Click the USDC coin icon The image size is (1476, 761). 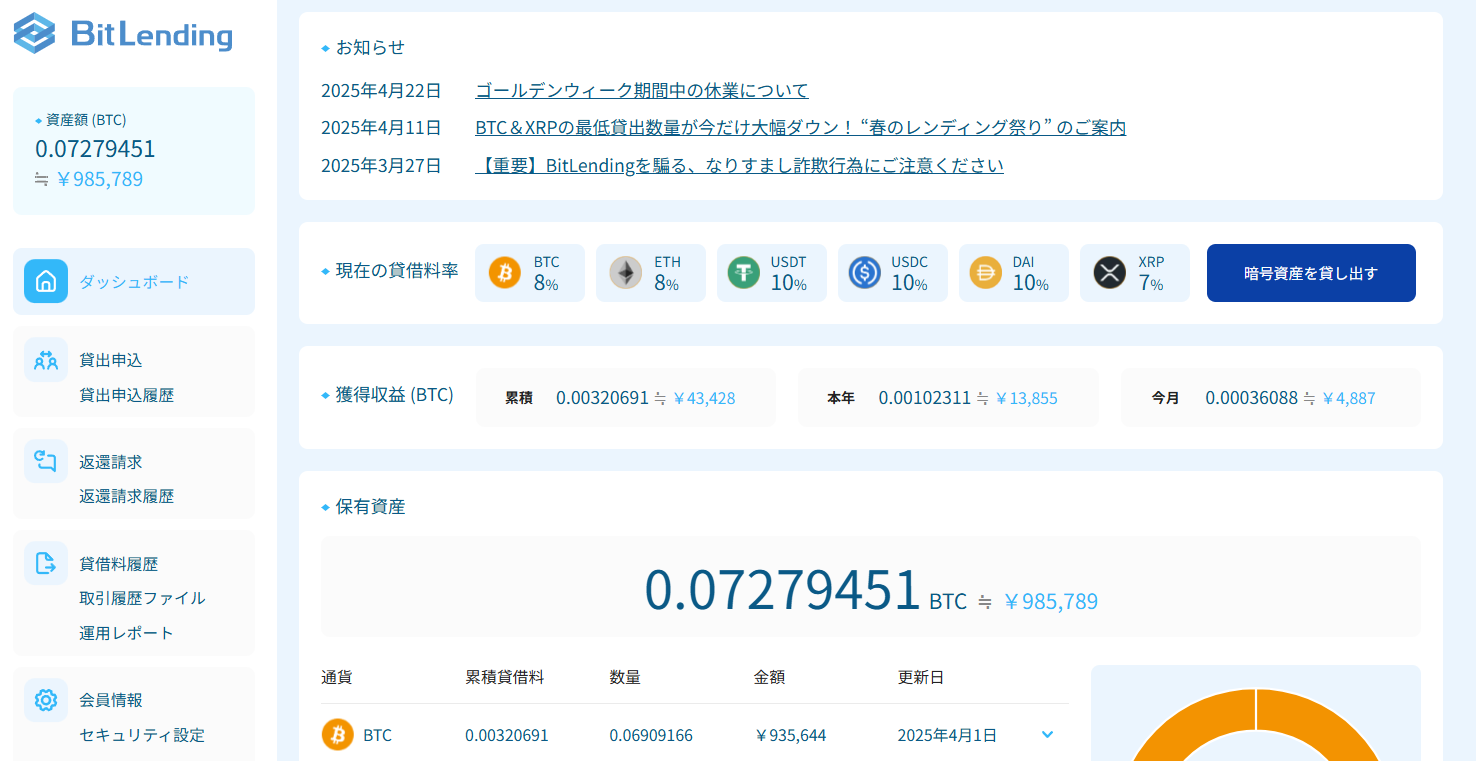tap(866, 272)
